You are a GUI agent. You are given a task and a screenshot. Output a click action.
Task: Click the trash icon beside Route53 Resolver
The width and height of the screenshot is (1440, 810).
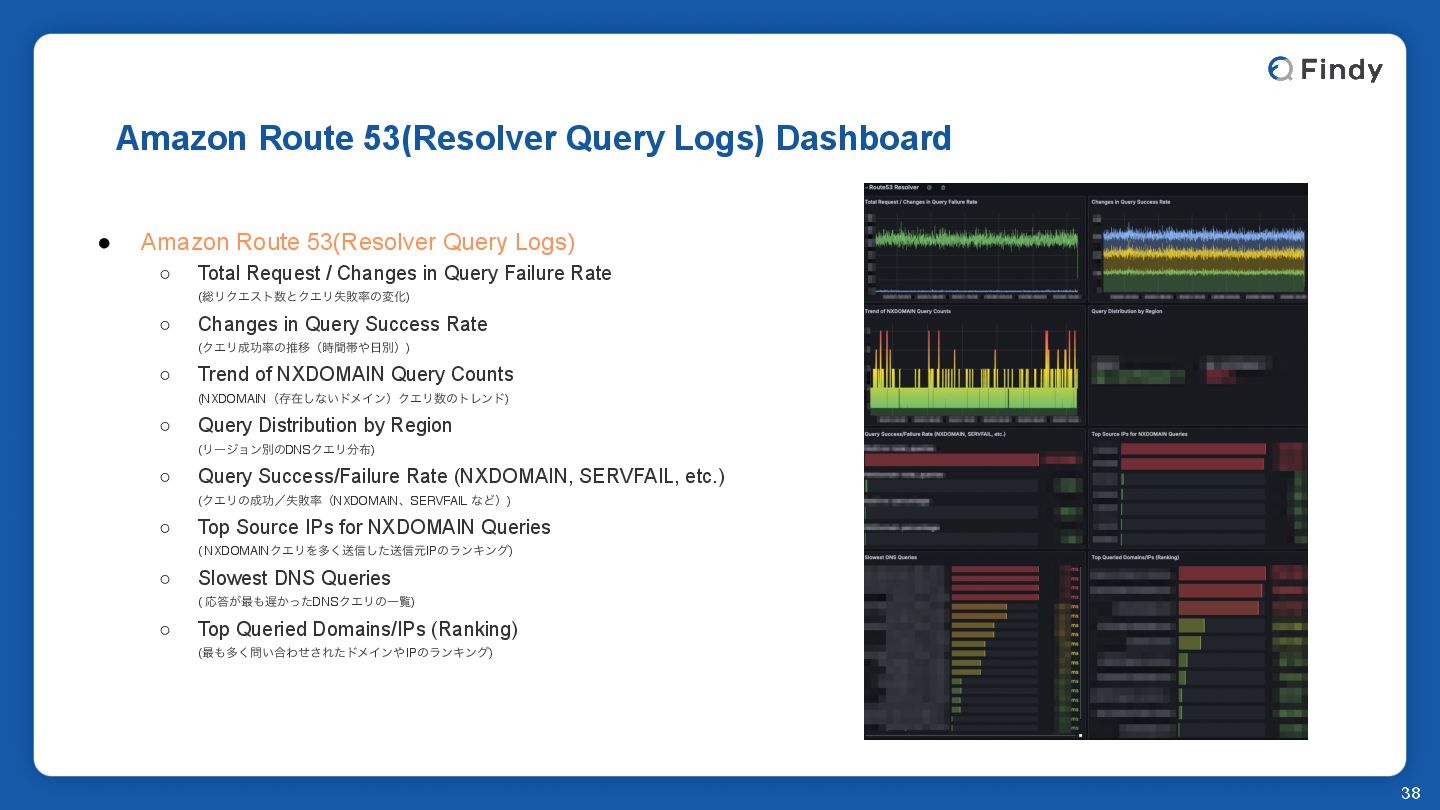pos(943,187)
